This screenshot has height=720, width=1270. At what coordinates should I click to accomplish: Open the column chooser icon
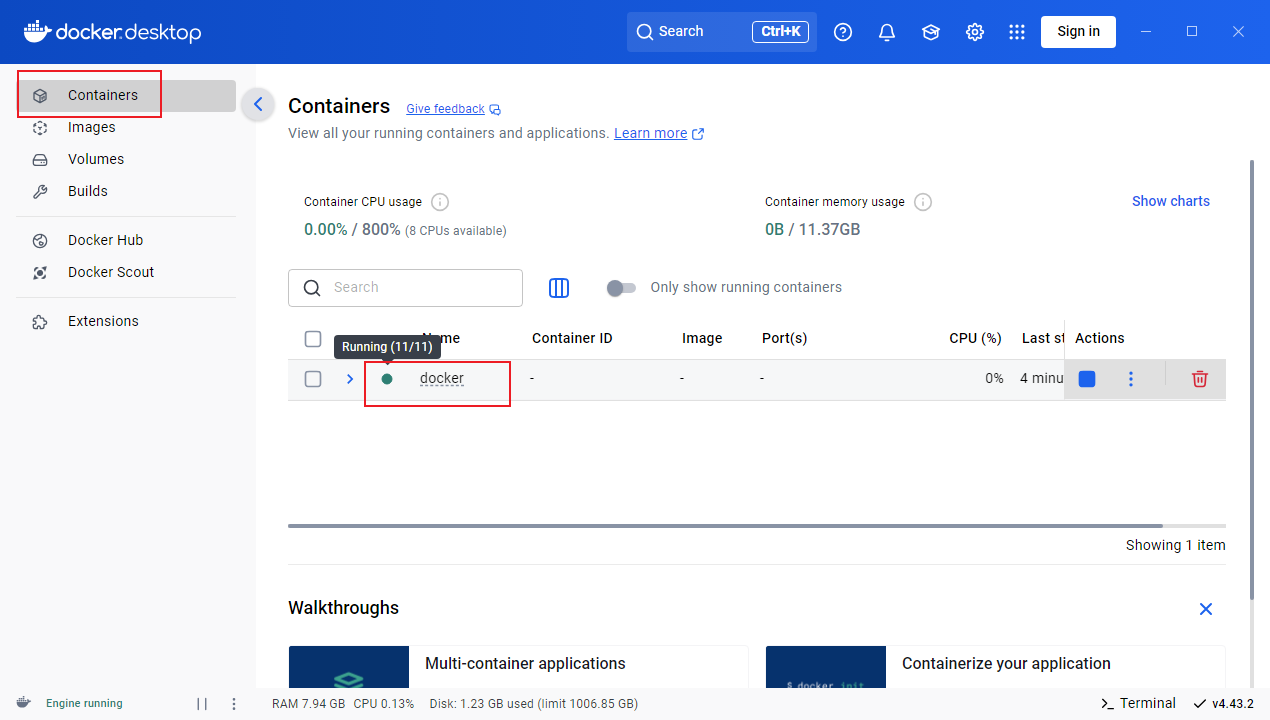[x=559, y=288]
